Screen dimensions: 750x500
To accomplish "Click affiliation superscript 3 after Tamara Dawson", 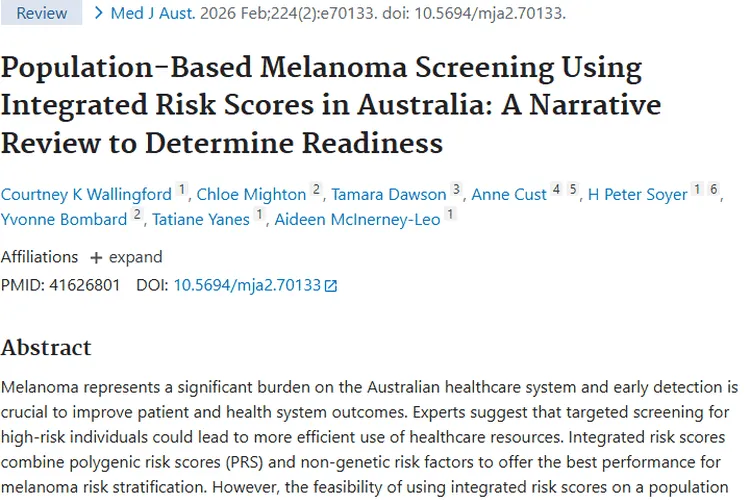I will pyautogui.click(x=456, y=190).
